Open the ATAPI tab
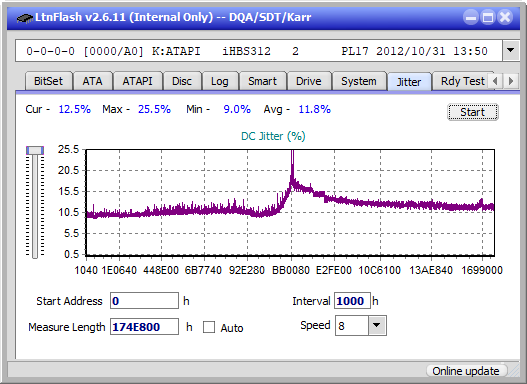Screen dimensions: 527x384 pos(137,81)
